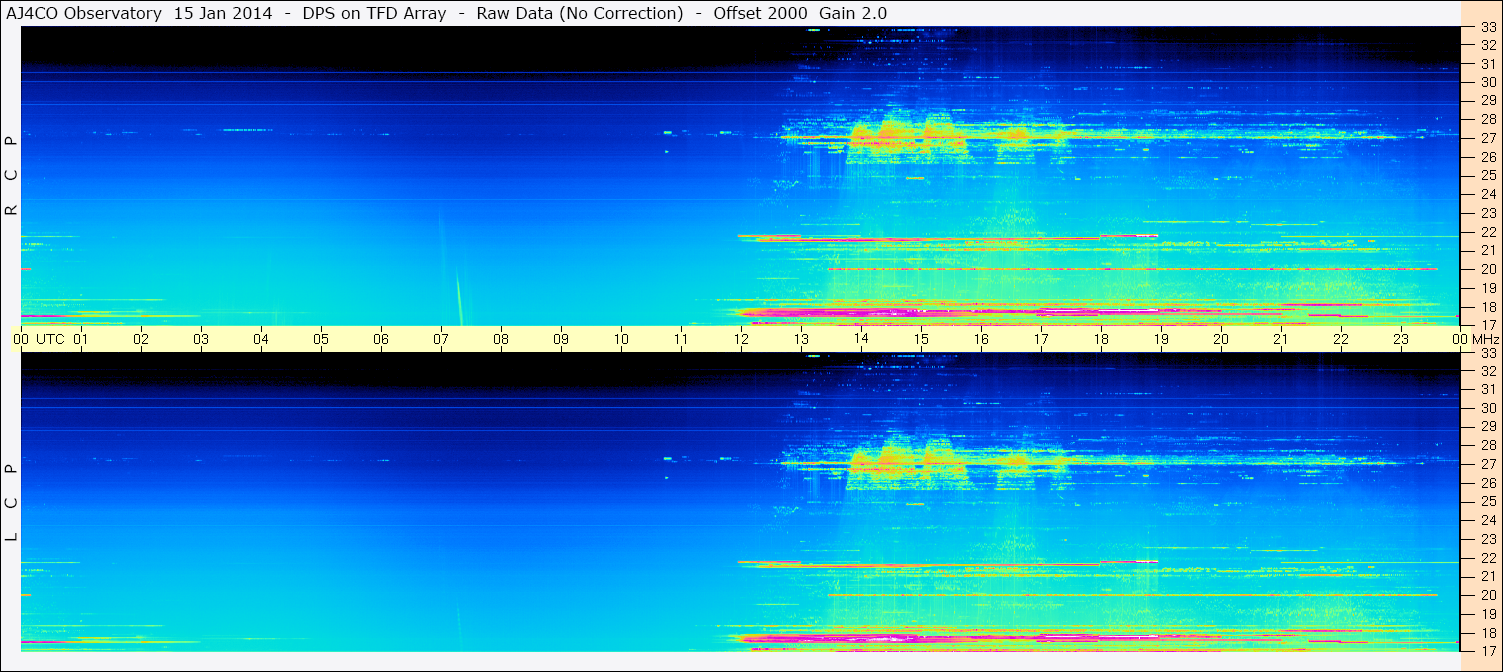Click 17 MHz label on RCP frequency scale
This screenshot has width=1503, height=672.
(1488, 325)
